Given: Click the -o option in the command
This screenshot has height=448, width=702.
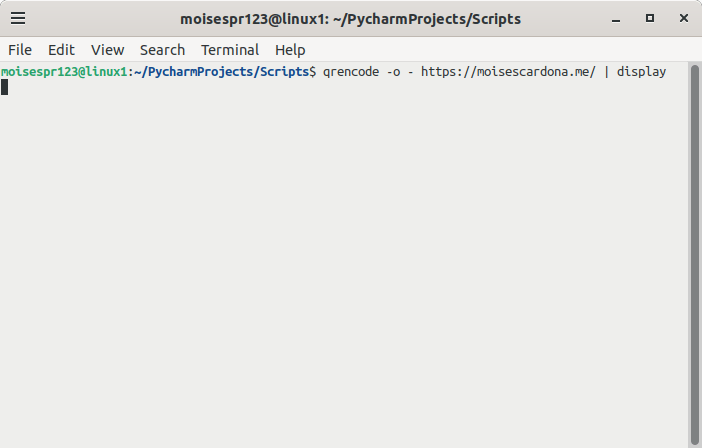Looking at the screenshot, I should pos(394,72).
